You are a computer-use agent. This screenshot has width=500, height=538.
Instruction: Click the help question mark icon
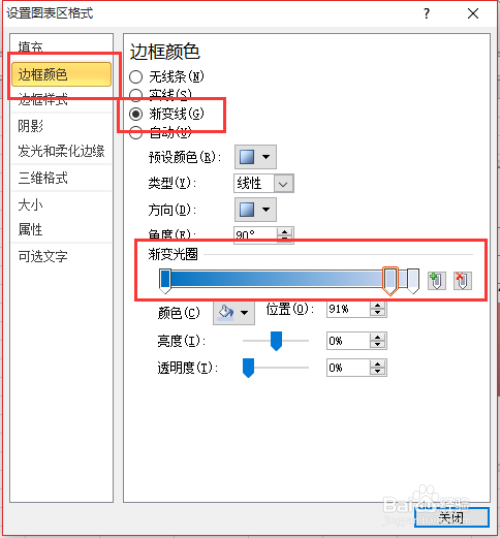tap(426, 14)
